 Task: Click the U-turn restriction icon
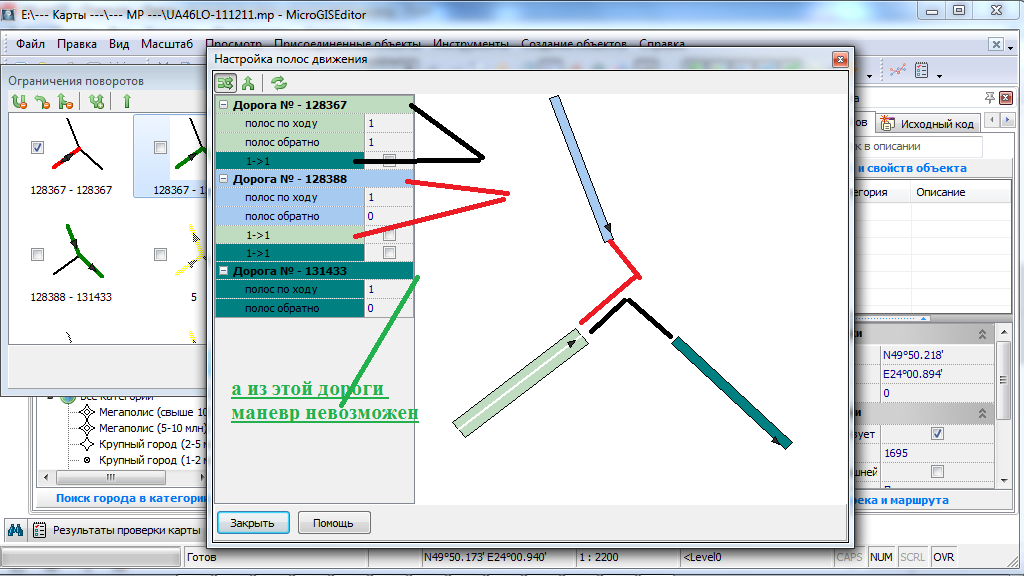coord(19,101)
